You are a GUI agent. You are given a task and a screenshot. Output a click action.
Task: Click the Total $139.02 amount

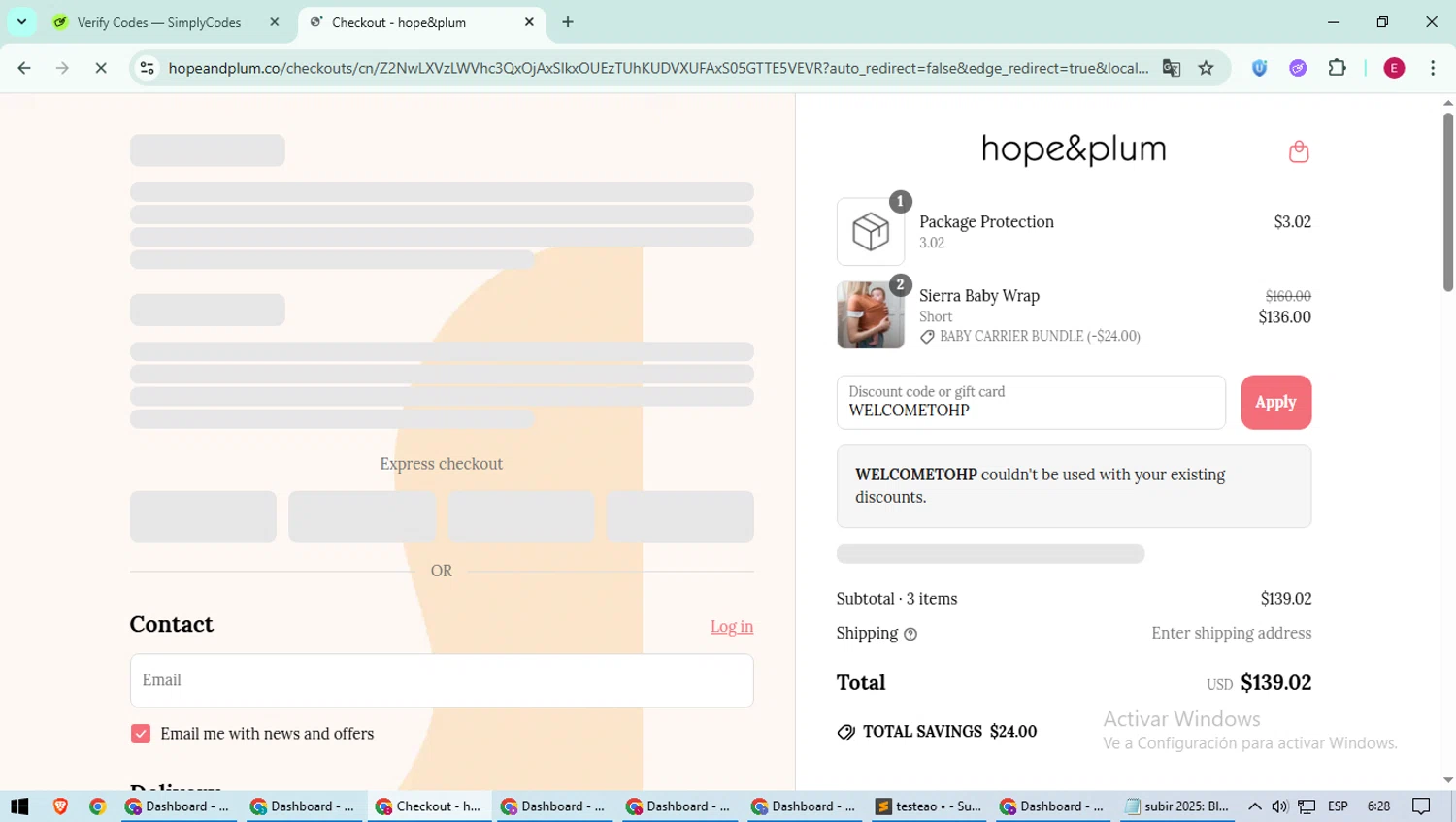(x=1275, y=683)
